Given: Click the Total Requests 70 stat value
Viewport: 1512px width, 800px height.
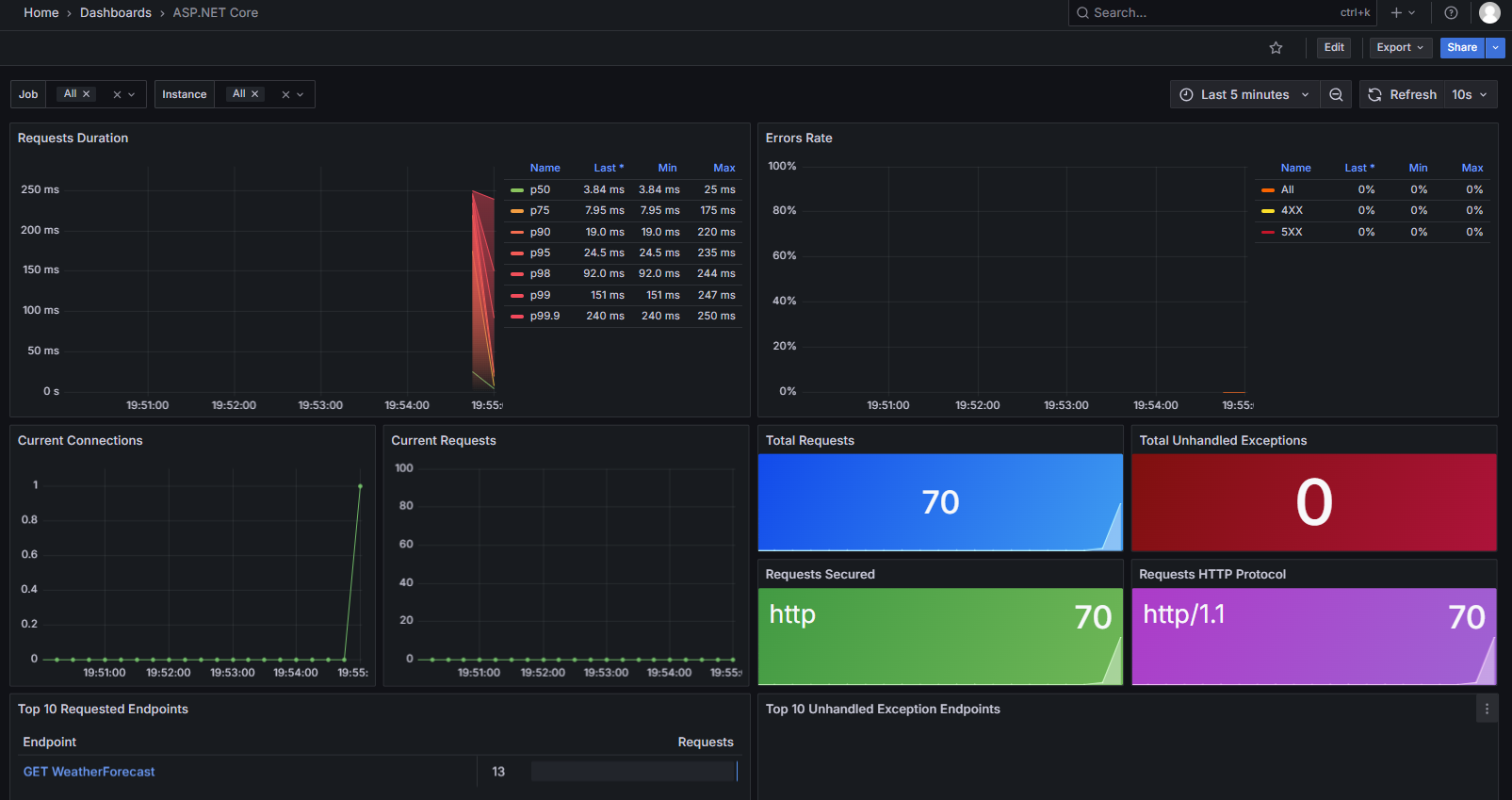Looking at the screenshot, I should tap(940, 502).
